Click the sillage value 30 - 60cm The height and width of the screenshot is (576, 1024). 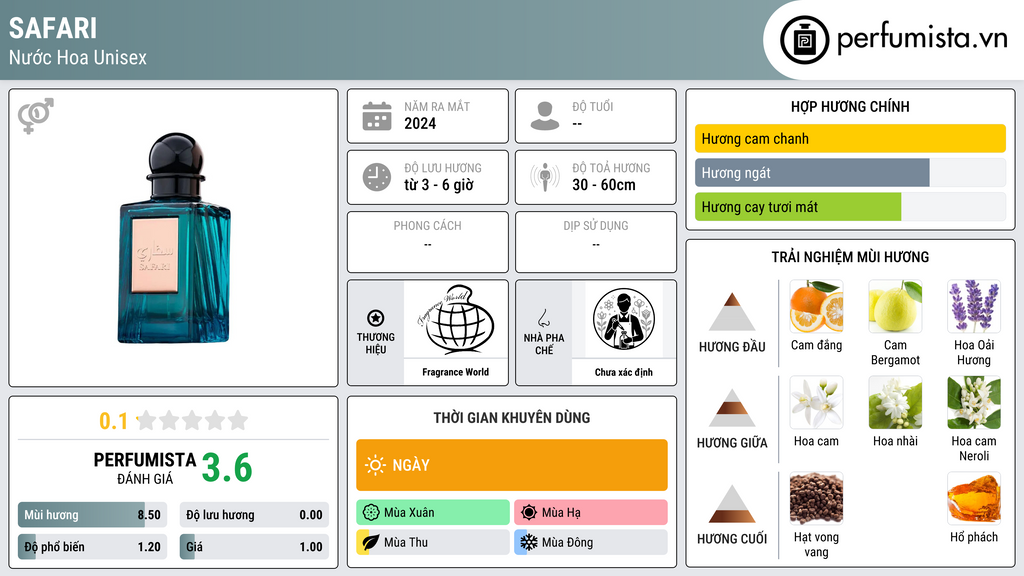click(603, 185)
